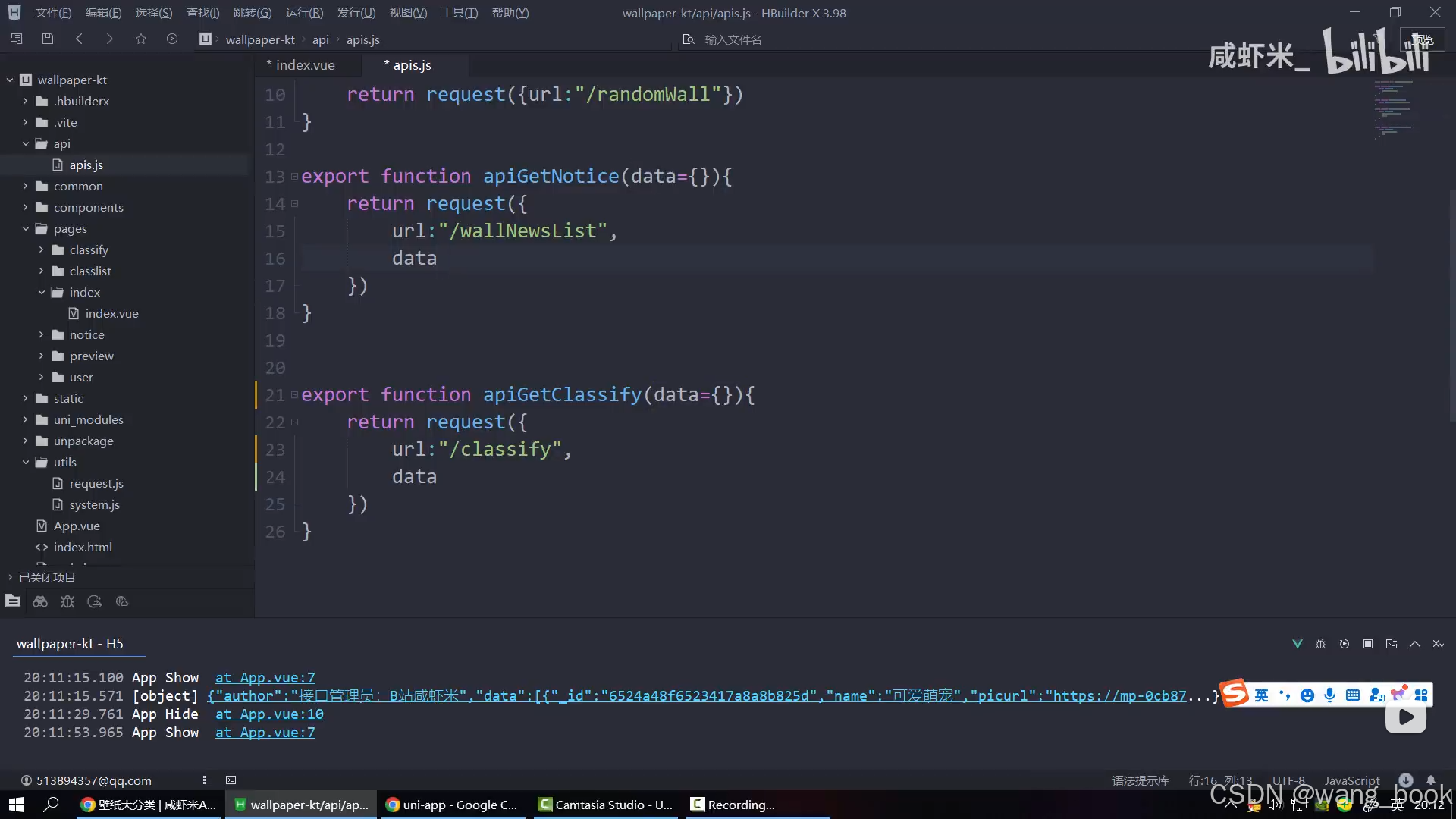Toggle fold marker at line 14 request block
Viewport: 1456px width, 819px height.
pyautogui.click(x=294, y=204)
